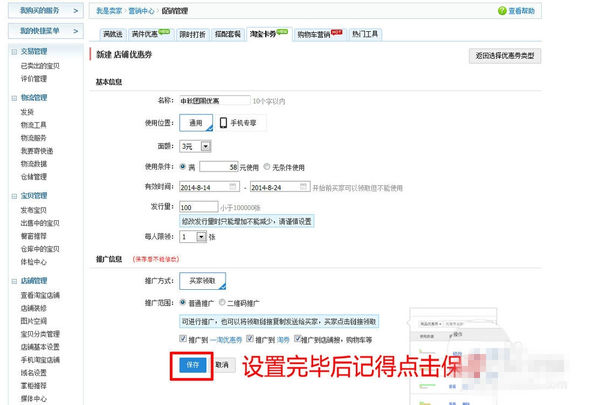Select the mobile phone icon for 手机专享
This screenshot has width=600, height=405.
coord(222,124)
